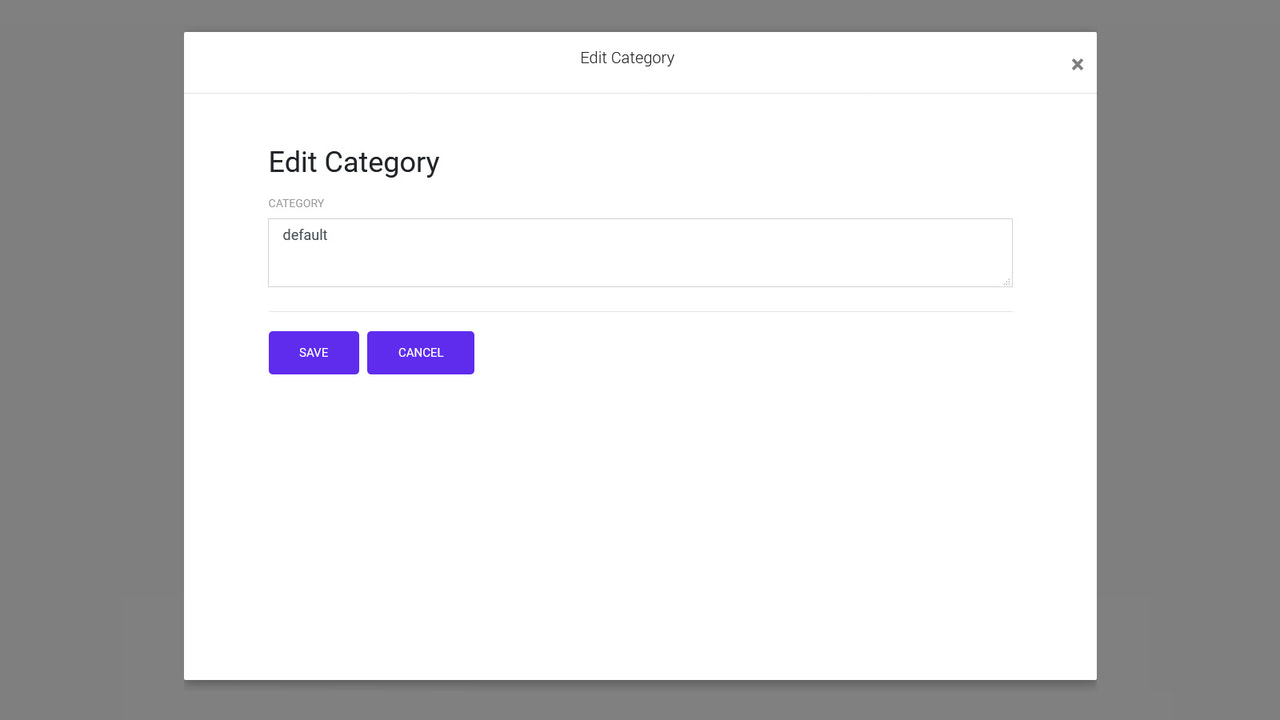The image size is (1280, 720).
Task: Close the Edit Category modal with the X
Action: [x=1077, y=64]
